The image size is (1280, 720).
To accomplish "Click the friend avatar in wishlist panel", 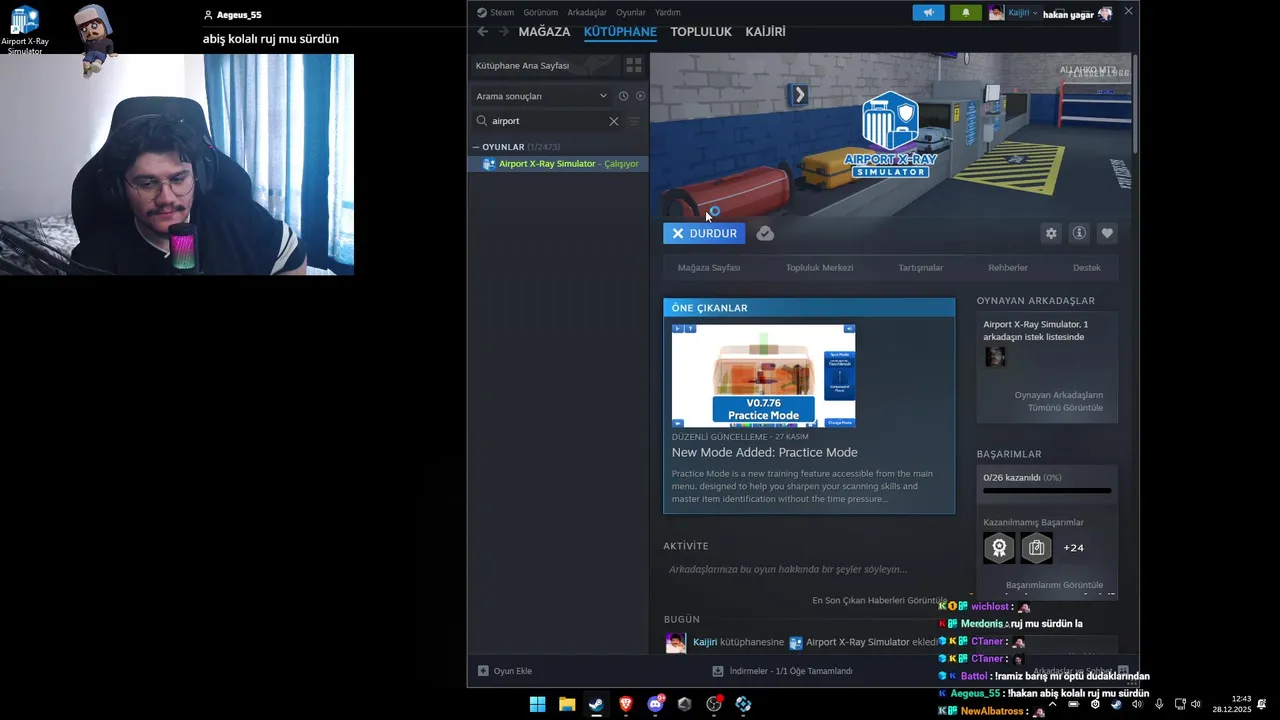I will (995, 357).
